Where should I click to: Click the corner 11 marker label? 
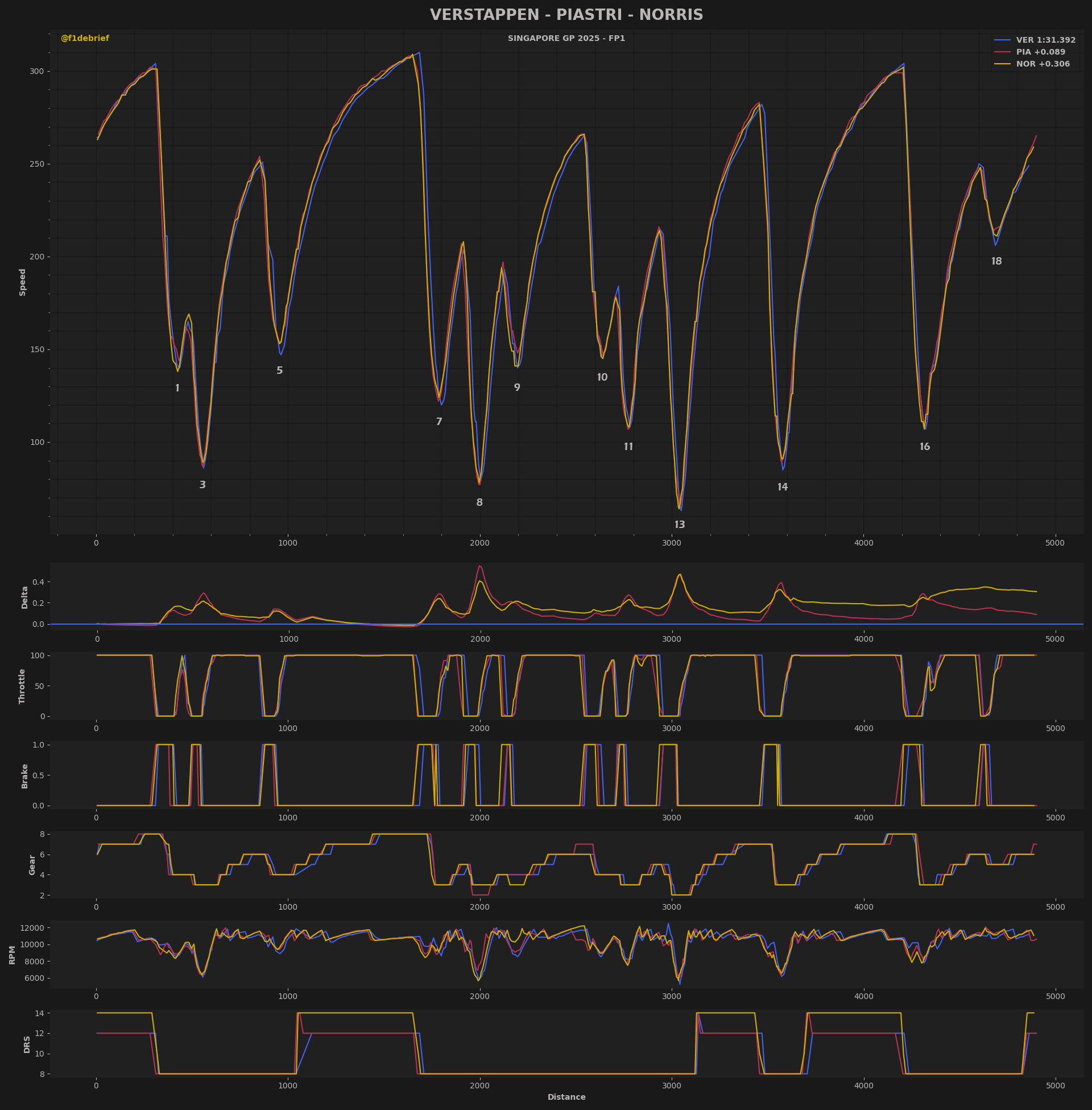click(x=628, y=447)
